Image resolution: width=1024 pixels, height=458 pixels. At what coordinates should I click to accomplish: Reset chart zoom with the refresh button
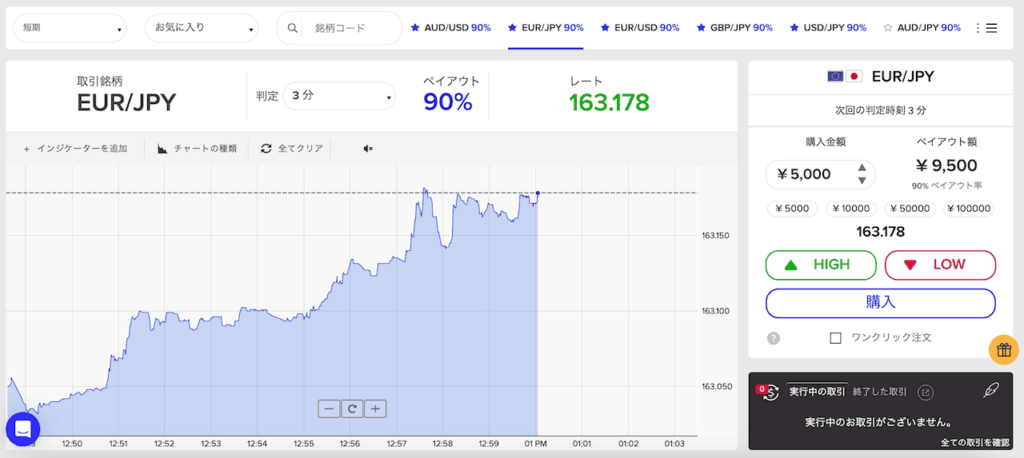click(x=352, y=408)
